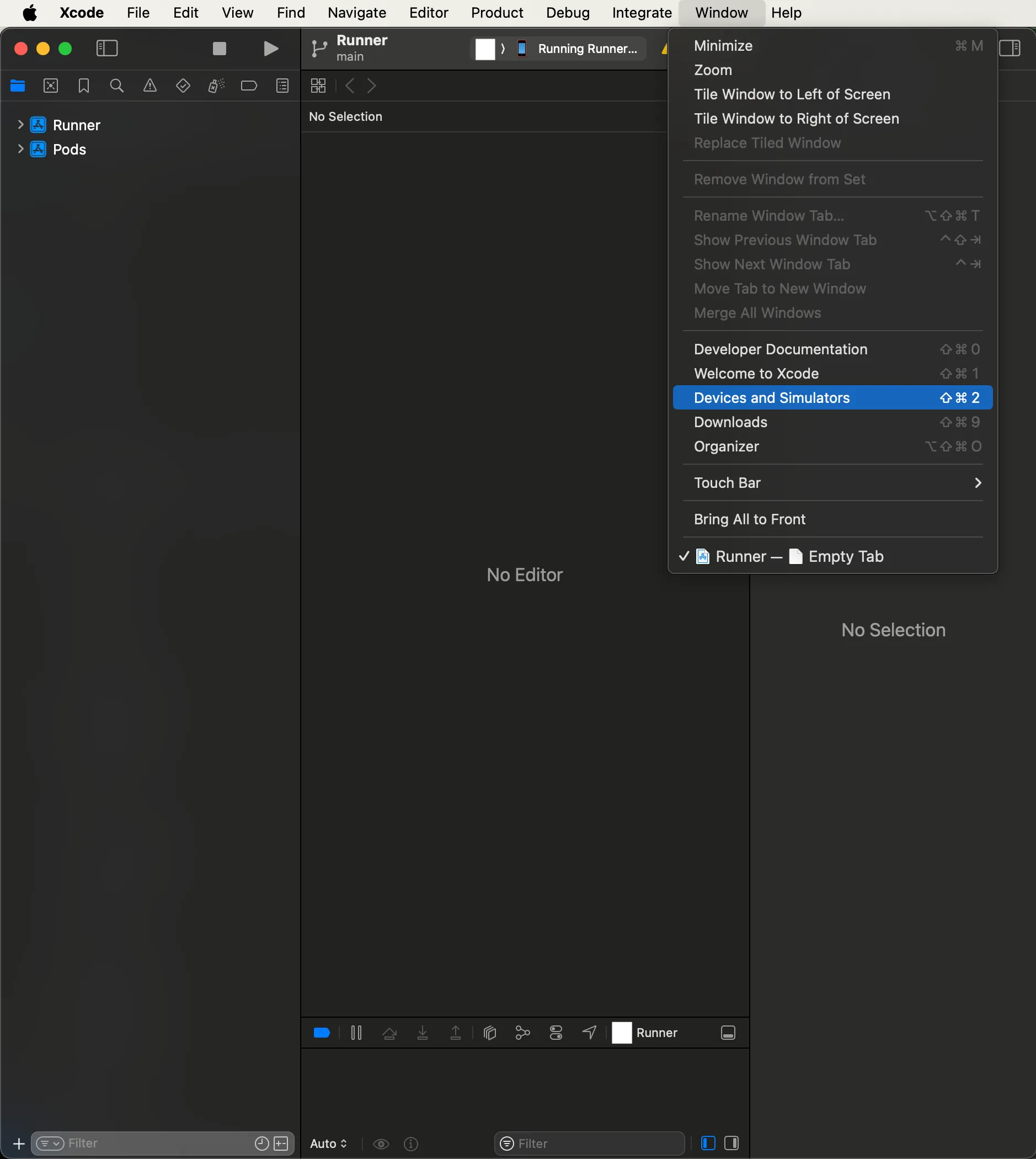Click the black scheme swatch in toolbar
The height and width of the screenshot is (1159, 1036).
[x=485, y=49]
